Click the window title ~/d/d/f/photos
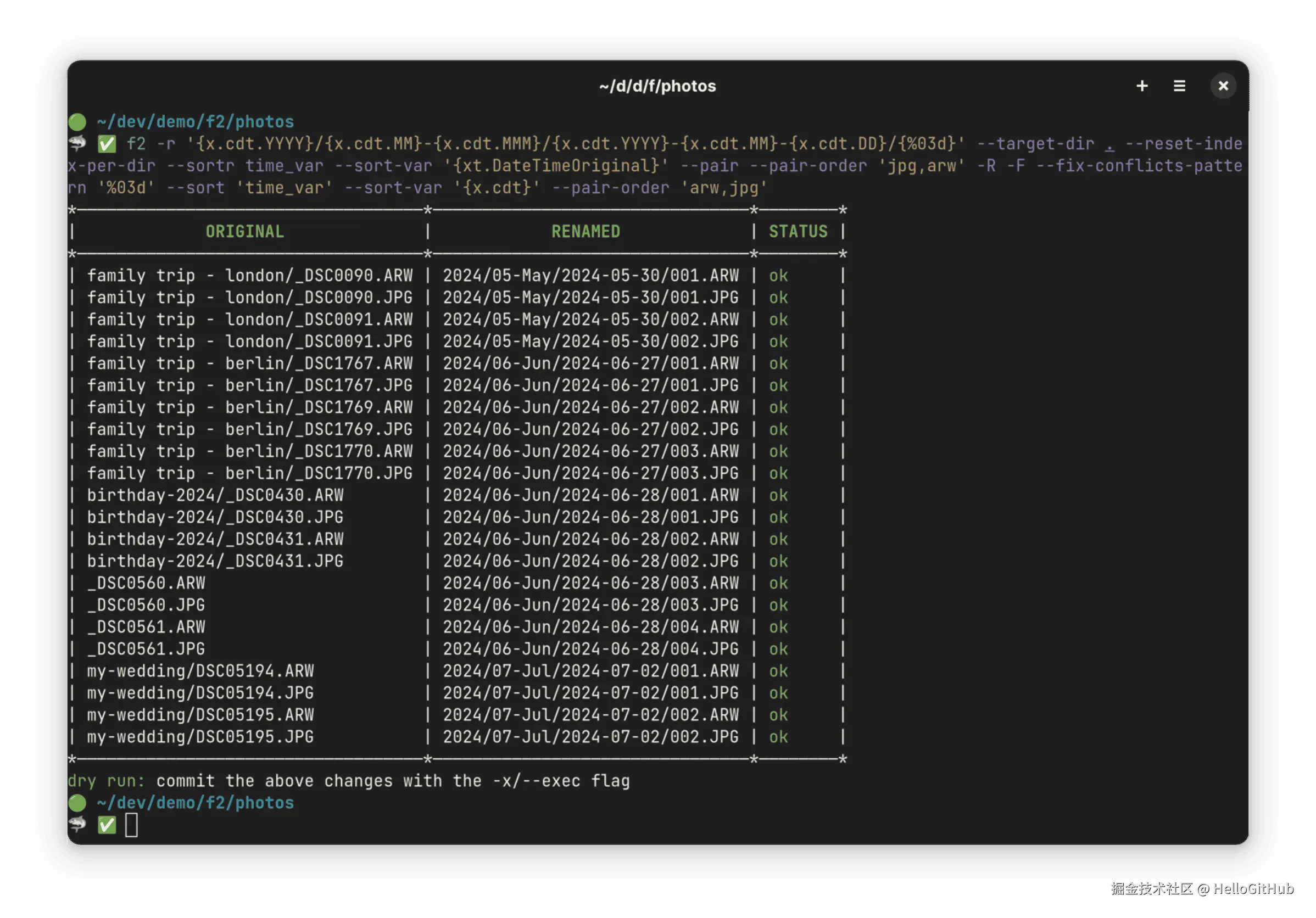This screenshot has height=918, width=1316. (x=657, y=86)
